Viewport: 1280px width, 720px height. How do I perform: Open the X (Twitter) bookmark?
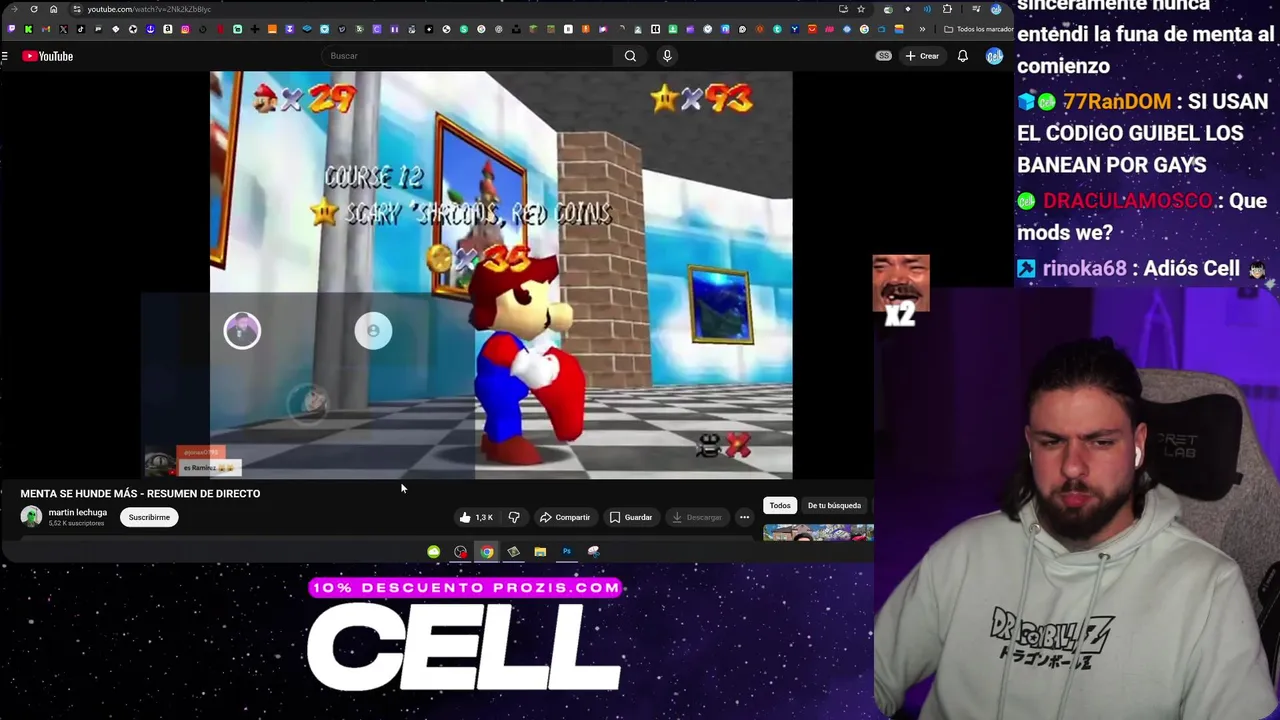(63, 29)
